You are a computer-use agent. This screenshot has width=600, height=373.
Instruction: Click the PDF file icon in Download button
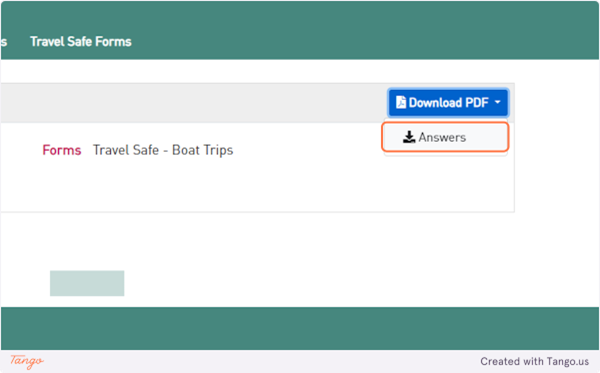pos(401,102)
